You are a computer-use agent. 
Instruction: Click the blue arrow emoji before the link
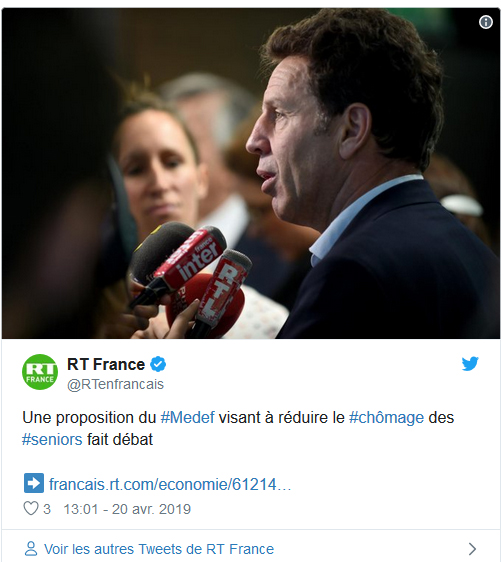34,483
